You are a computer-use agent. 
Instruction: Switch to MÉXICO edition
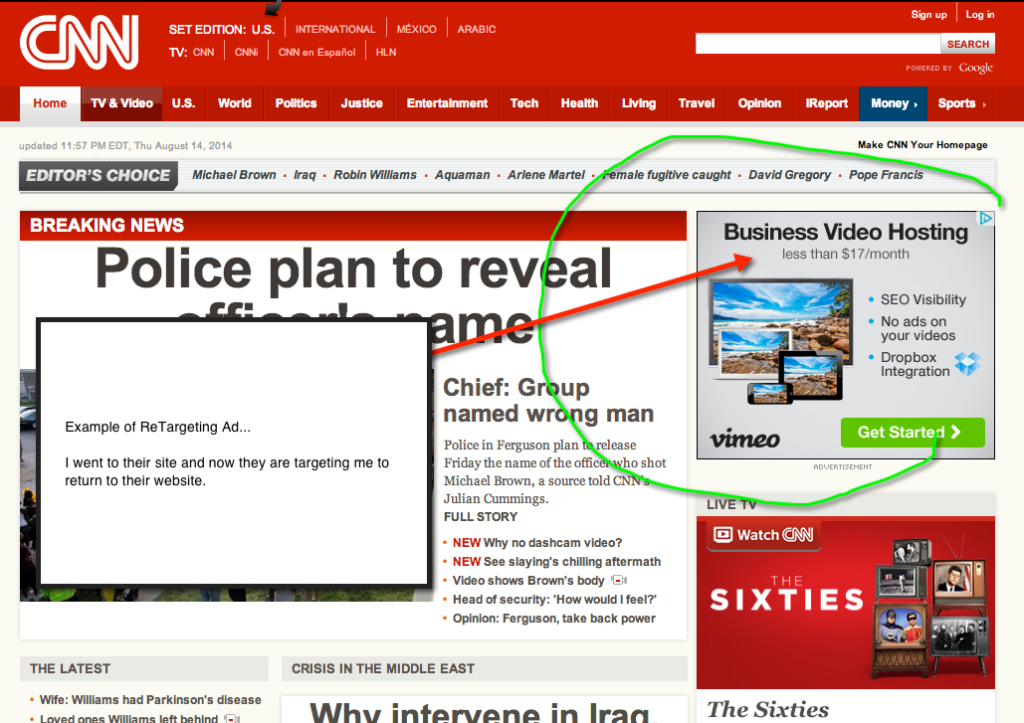[x=417, y=29]
